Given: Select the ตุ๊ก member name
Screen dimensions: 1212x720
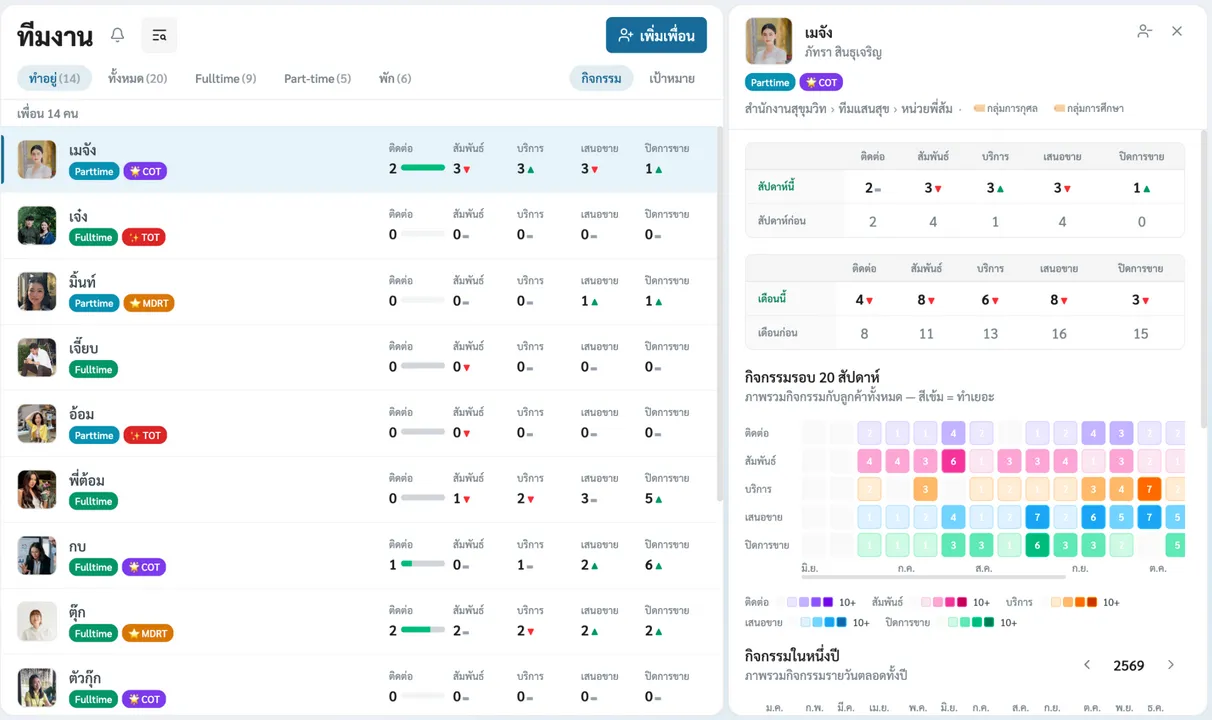Looking at the screenshot, I should [x=78, y=612].
